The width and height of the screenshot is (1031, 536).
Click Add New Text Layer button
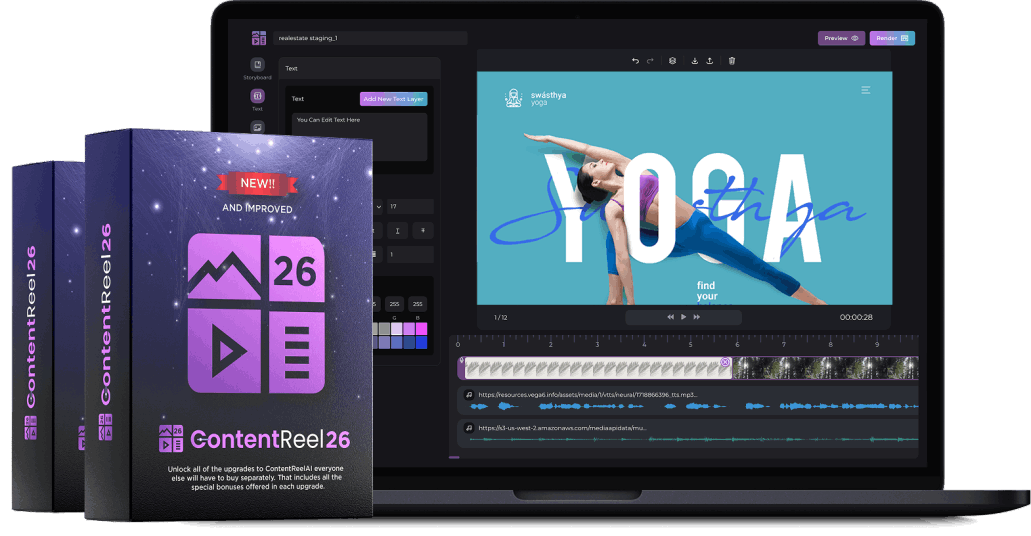[x=393, y=99]
